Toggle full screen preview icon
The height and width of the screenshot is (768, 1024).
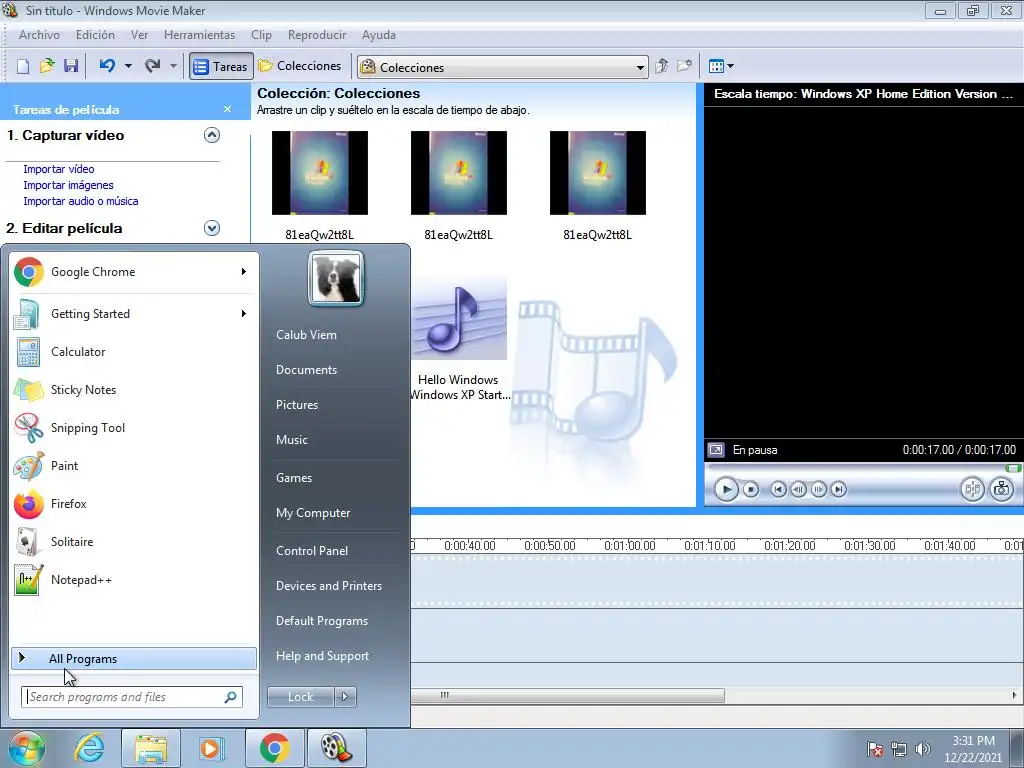(716, 450)
